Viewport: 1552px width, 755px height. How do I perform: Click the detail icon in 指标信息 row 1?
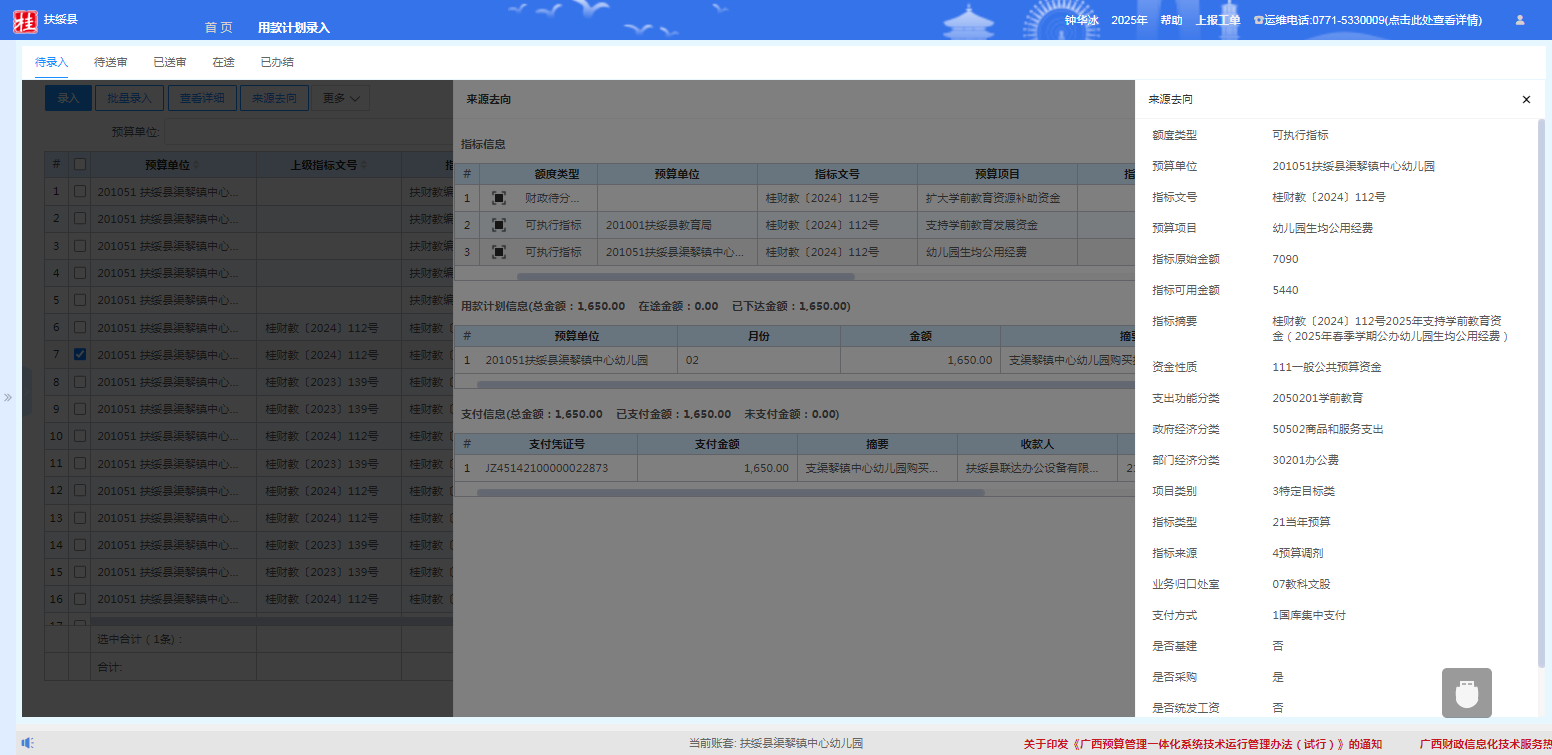[499, 198]
